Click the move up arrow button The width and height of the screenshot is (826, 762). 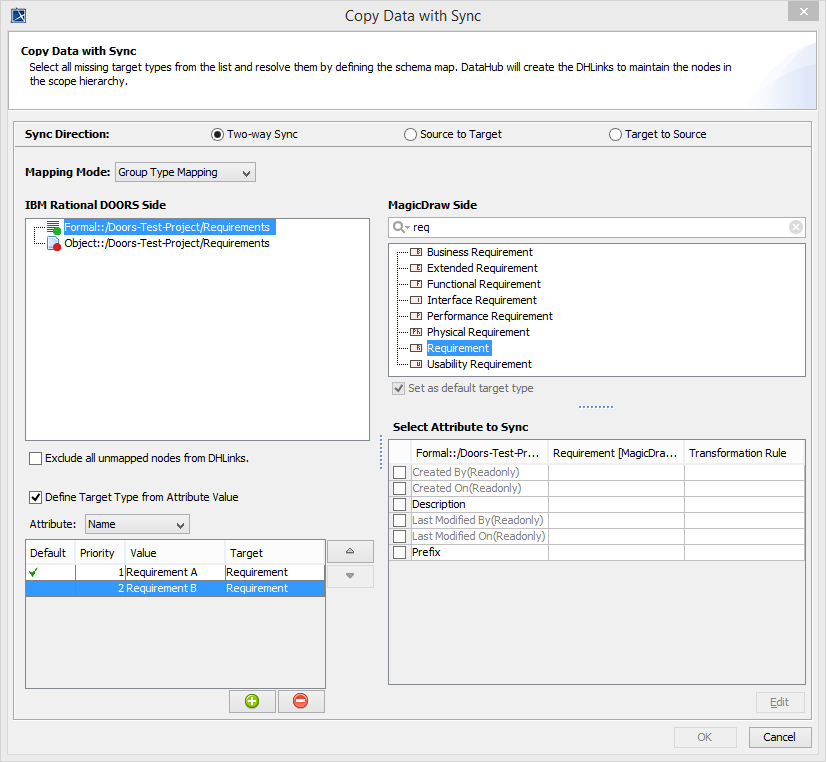pos(350,552)
